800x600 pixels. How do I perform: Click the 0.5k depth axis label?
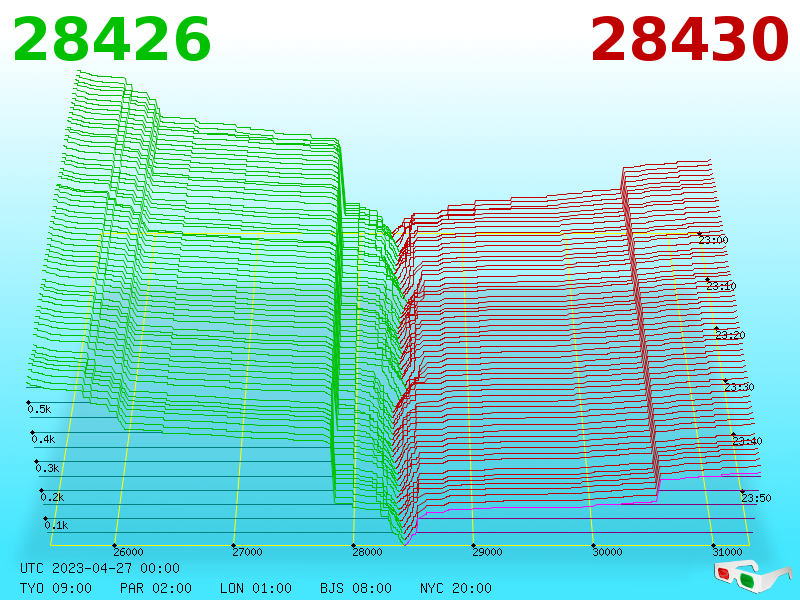coord(39,409)
